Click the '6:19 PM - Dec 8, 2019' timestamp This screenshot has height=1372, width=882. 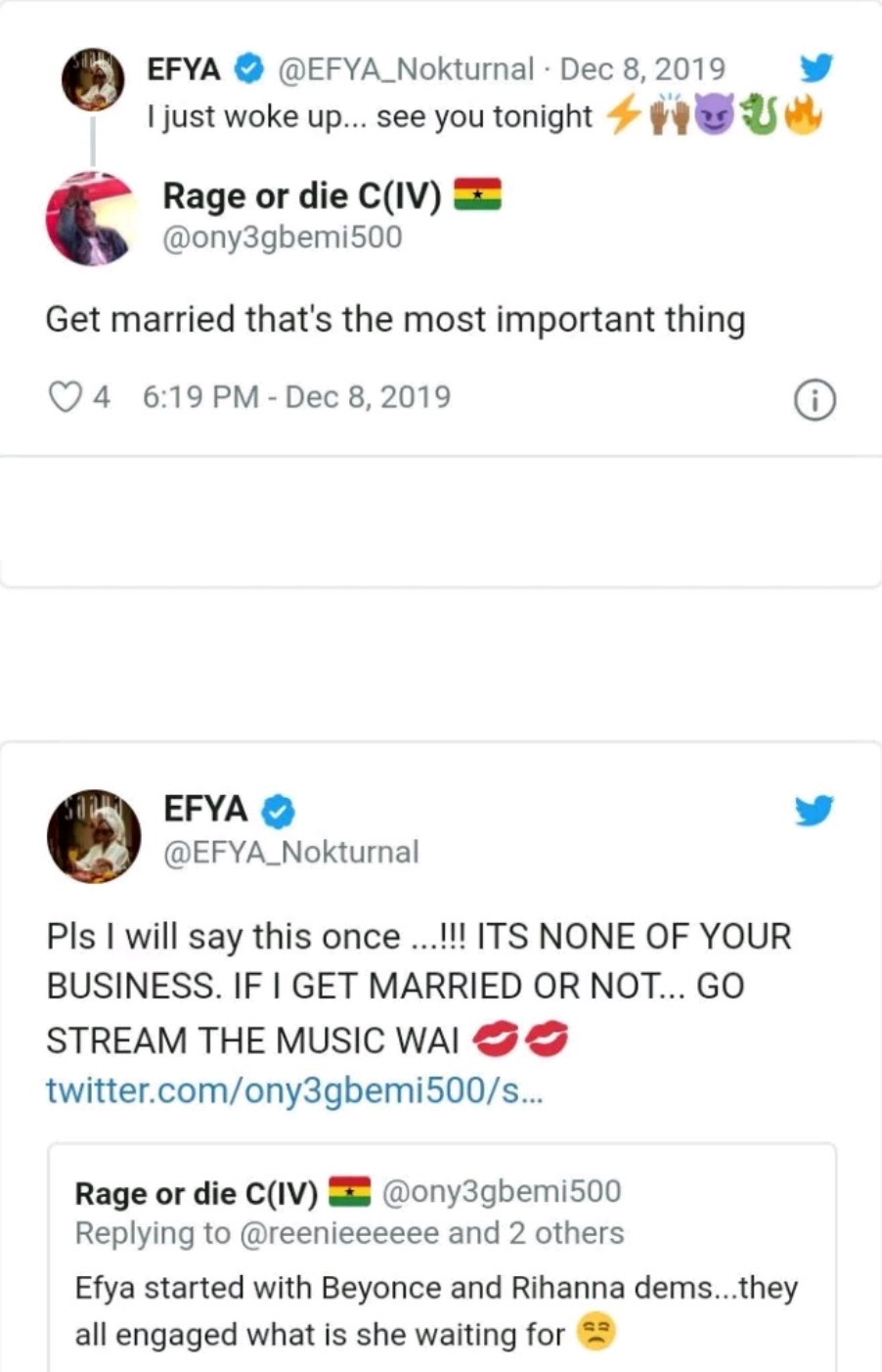click(296, 397)
